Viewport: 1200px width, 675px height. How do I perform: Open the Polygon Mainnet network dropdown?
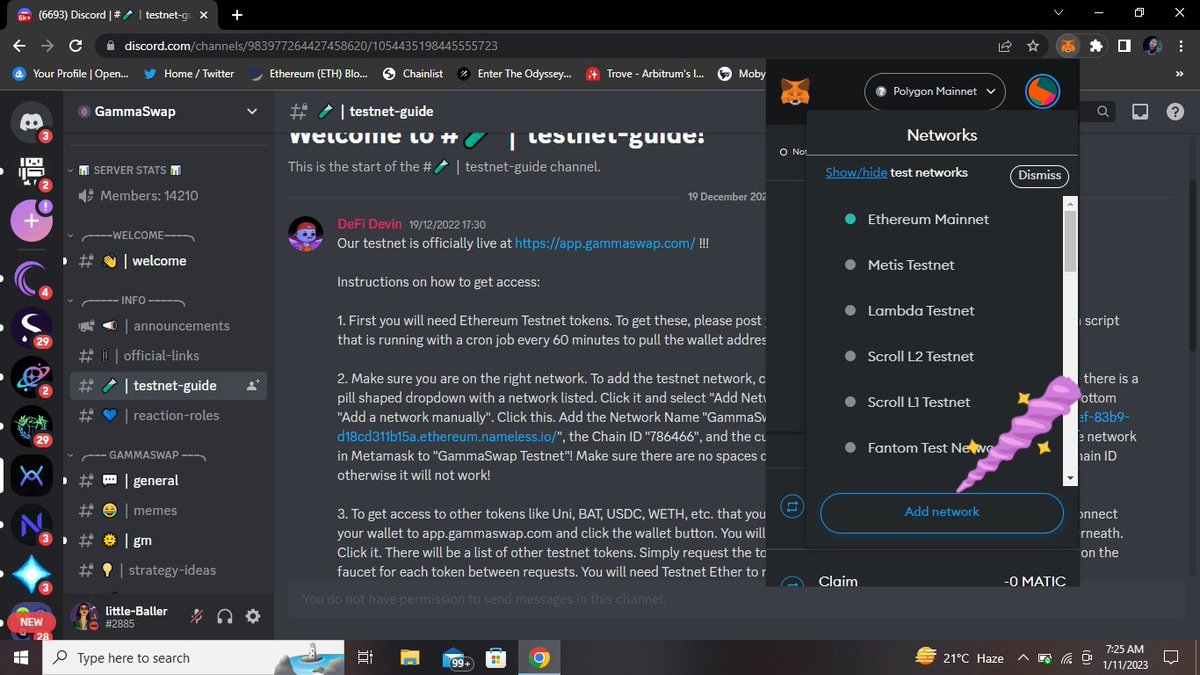[935, 91]
